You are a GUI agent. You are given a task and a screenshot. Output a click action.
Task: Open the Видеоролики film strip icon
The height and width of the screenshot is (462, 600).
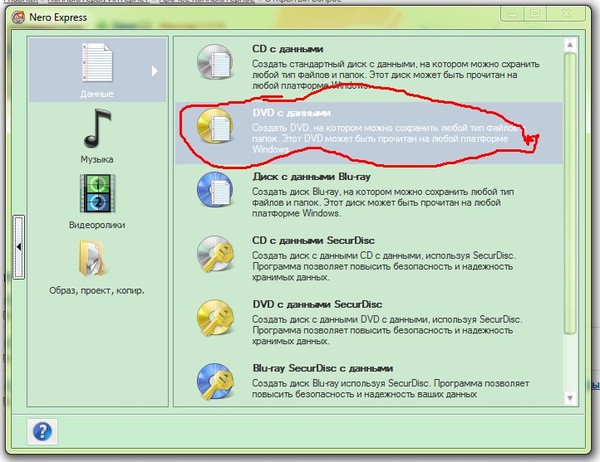click(x=97, y=193)
